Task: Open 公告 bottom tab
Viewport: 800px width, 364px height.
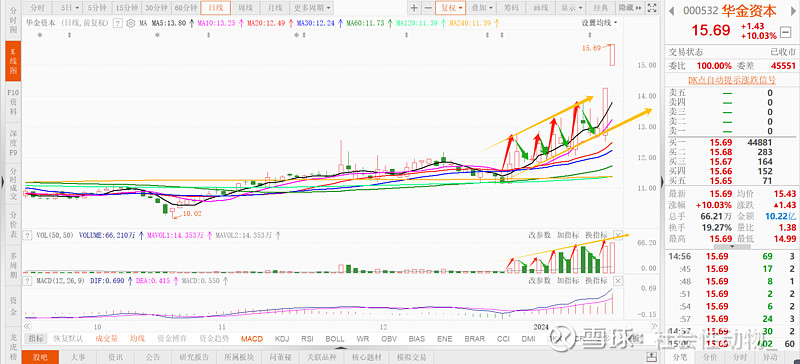Action: pyautogui.click(x=152, y=357)
